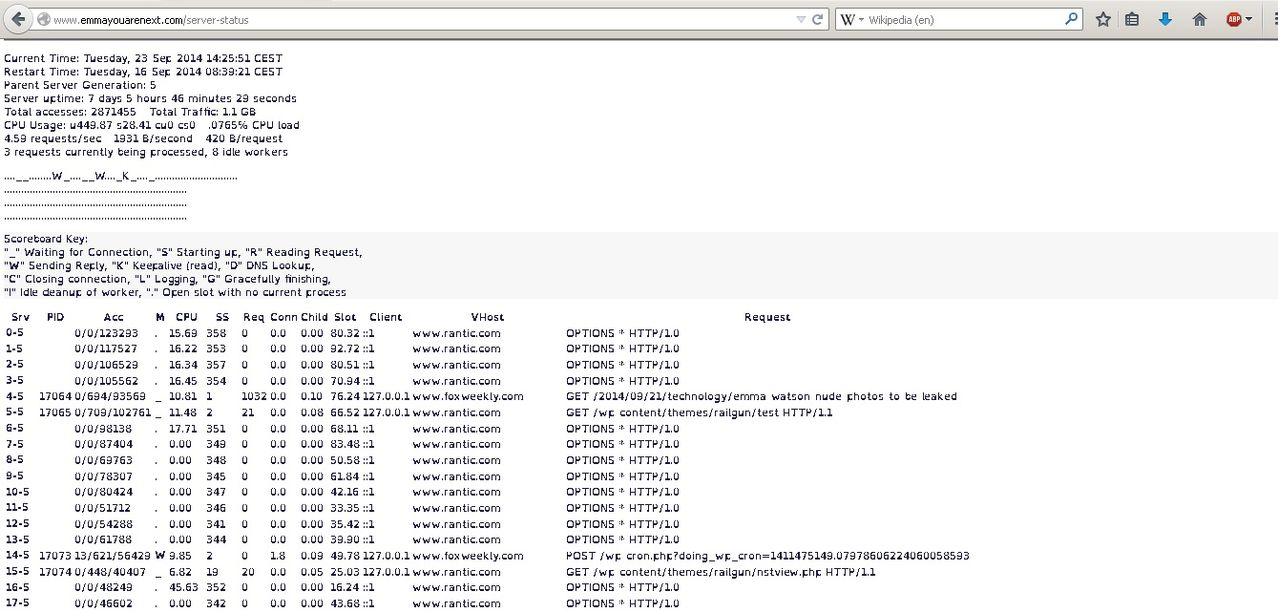Image resolution: width=1278 pixels, height=613 pixels.
Task: Click the 'Server uptime: 7 days 5 hours' line
Action: click(x=150, y=98)
